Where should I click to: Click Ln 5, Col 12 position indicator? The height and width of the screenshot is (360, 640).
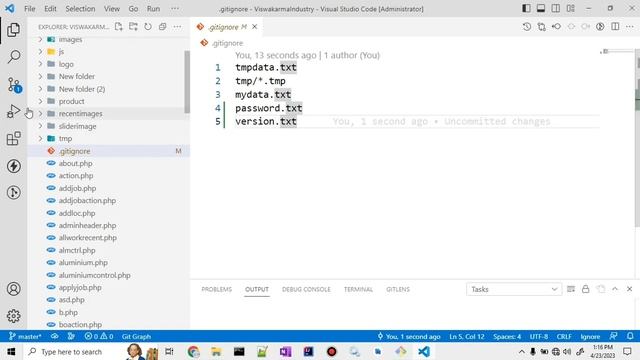(x=467, y=336)
